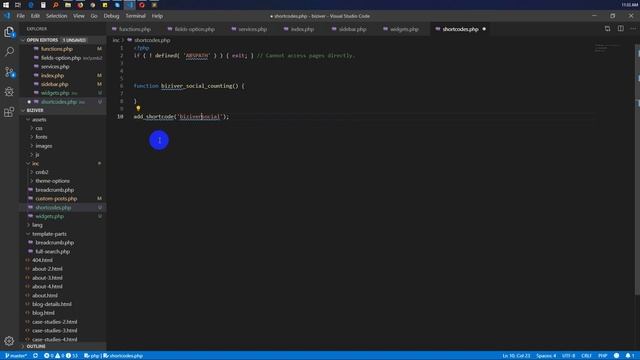Open 404.html in the file tree
Viewport: 640px width, 360px height.
pyautogui.click(x=63, y=260)
